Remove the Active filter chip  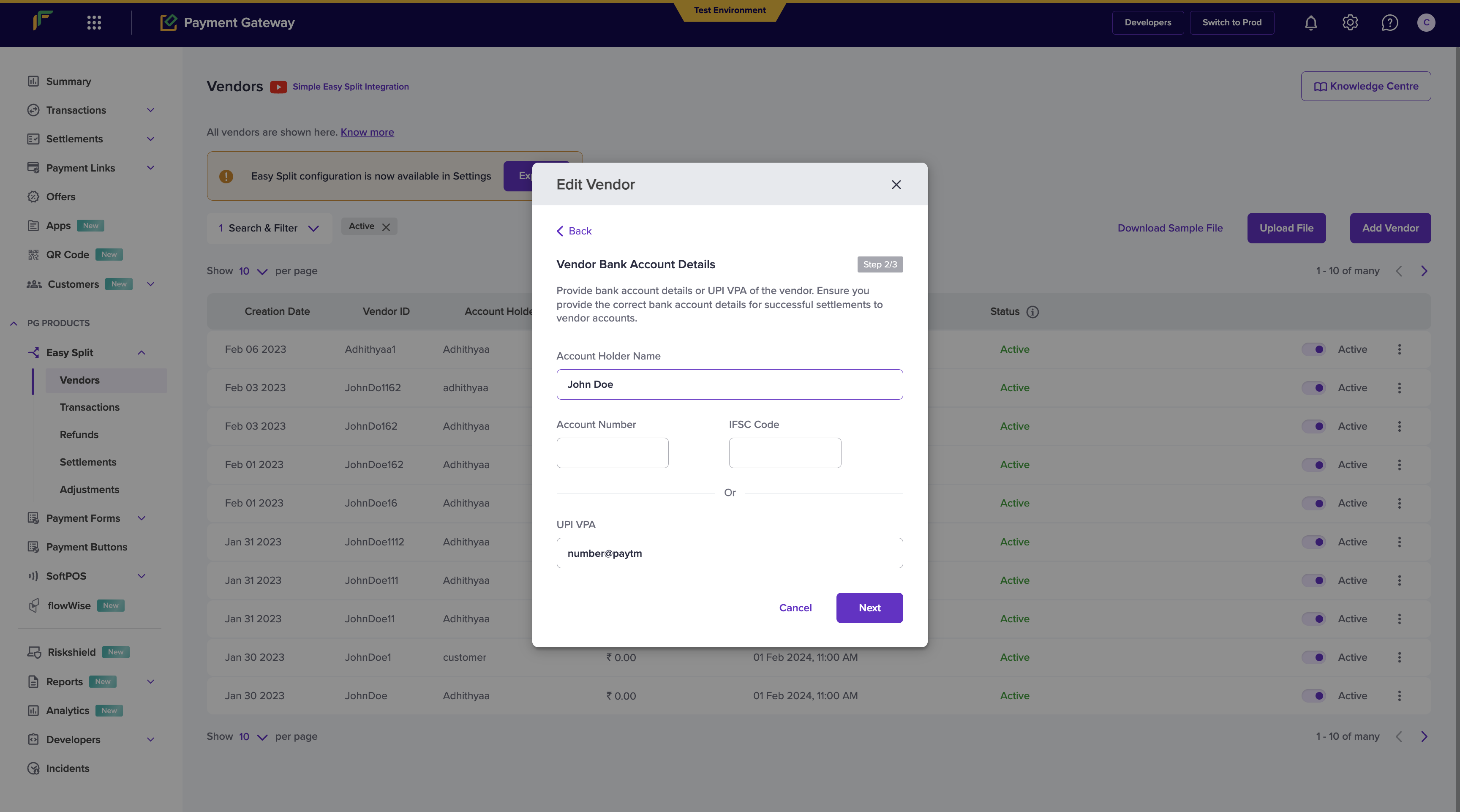click(x=386, y=226)
